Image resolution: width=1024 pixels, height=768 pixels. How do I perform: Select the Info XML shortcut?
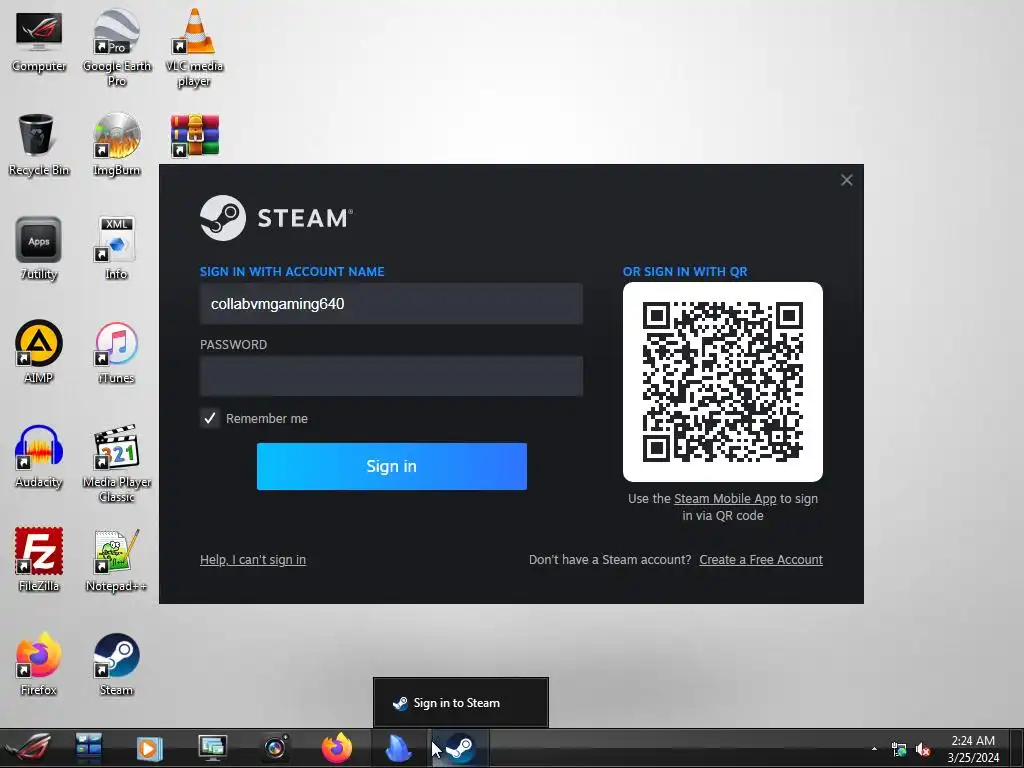(116, 248)
